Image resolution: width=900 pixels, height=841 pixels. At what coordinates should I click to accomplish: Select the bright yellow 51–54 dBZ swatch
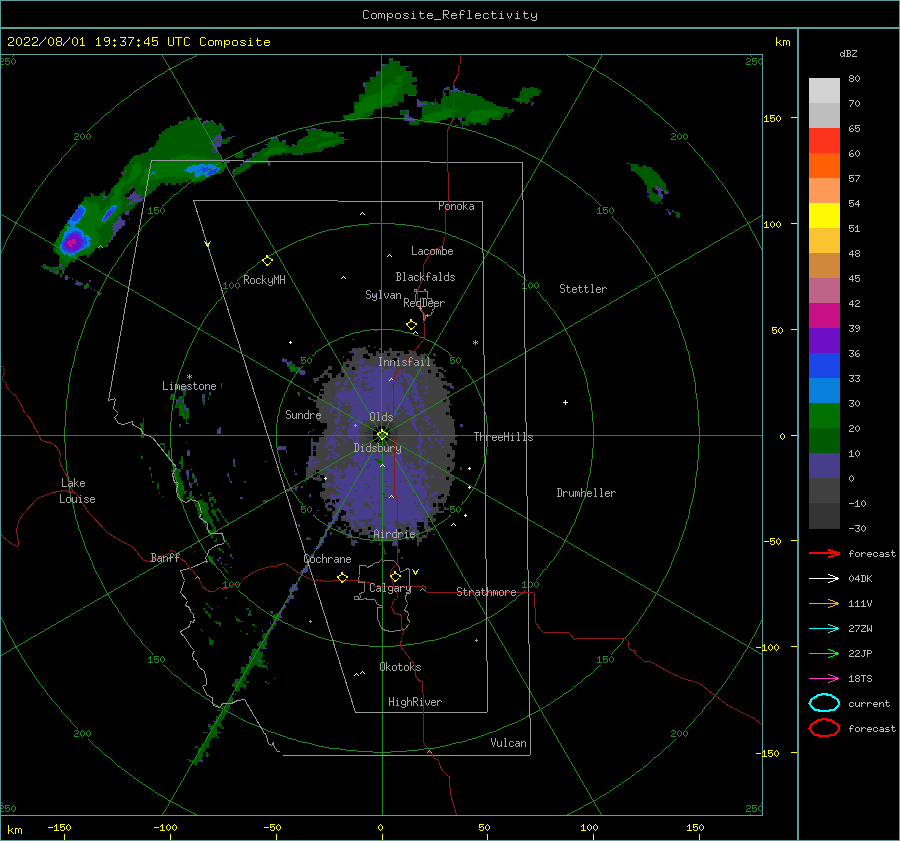[824, 215]
